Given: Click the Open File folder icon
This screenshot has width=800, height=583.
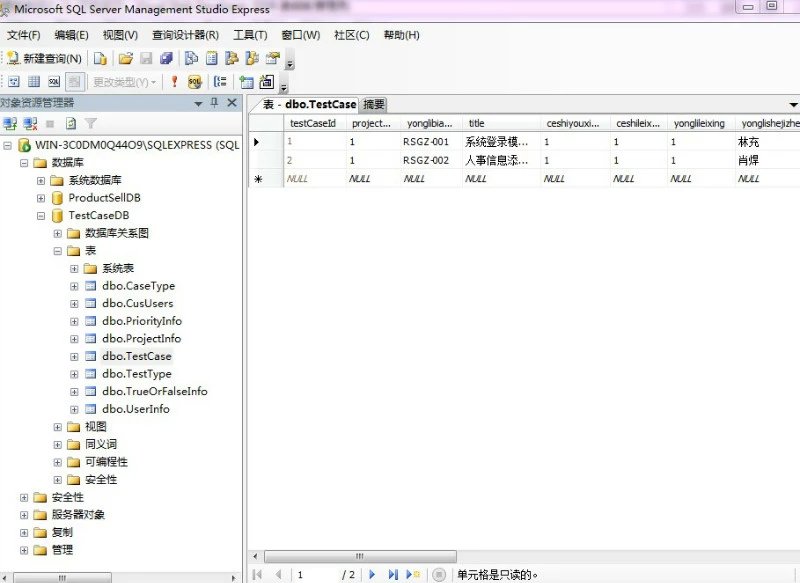Looking at the screenshot, I should click(x=126, y=59).
